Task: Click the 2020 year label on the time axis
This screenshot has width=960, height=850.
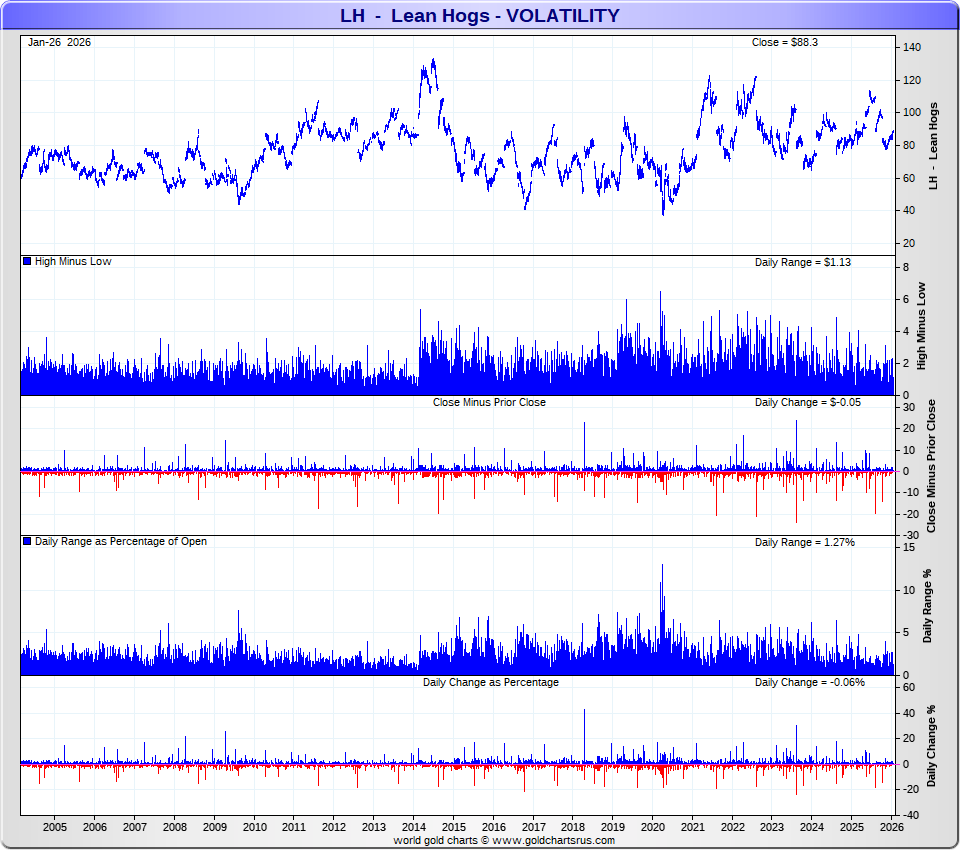Action: point(652,827)
